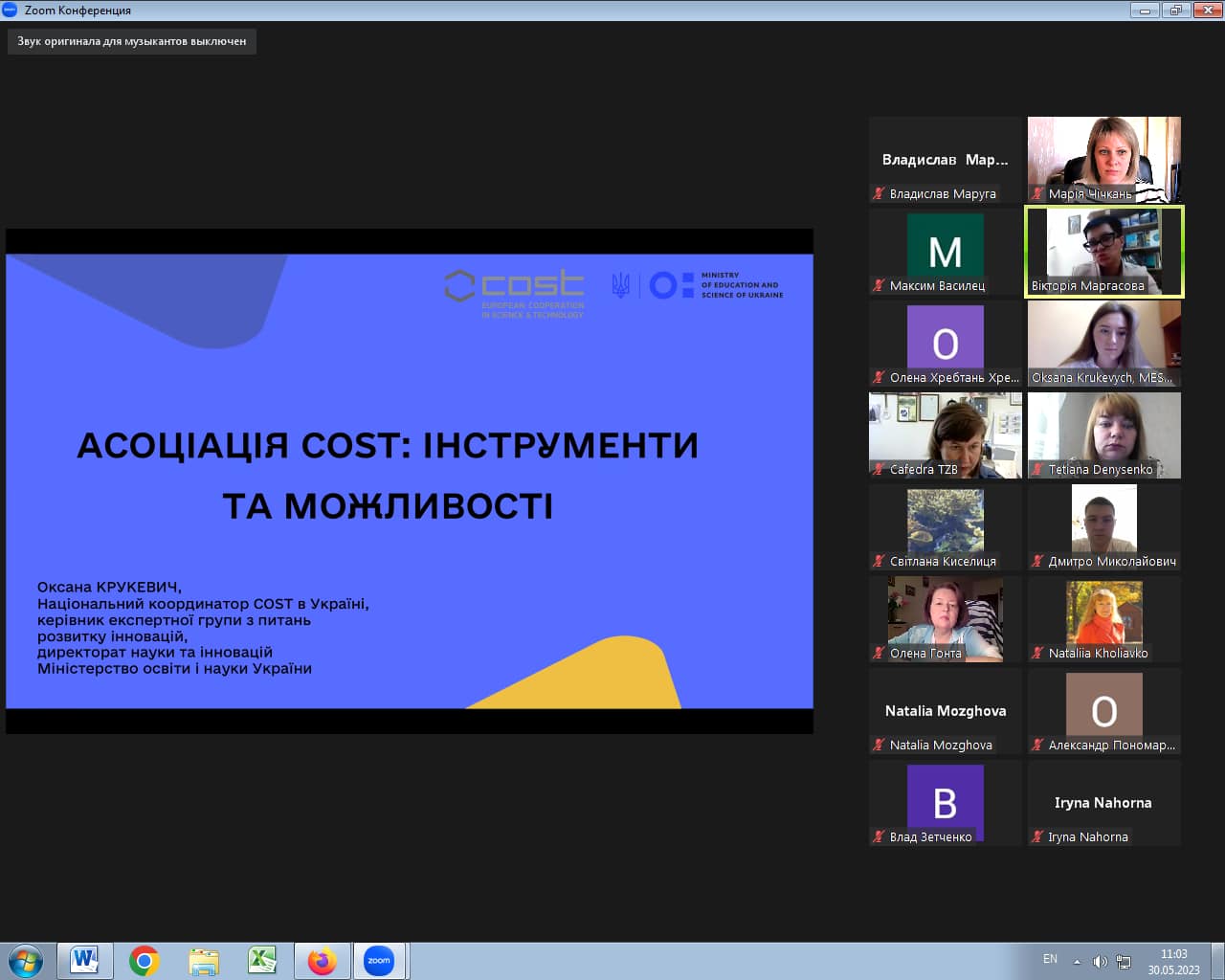Click the COST logo on the slide
The width and height of the screenshot is (1225, 980).
point(515,293)
